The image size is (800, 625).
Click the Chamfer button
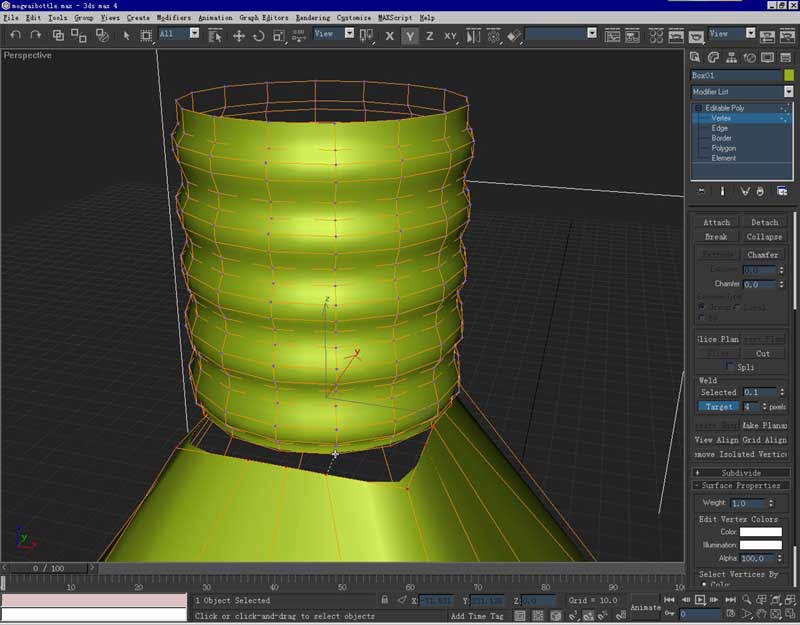coord(764,255)
